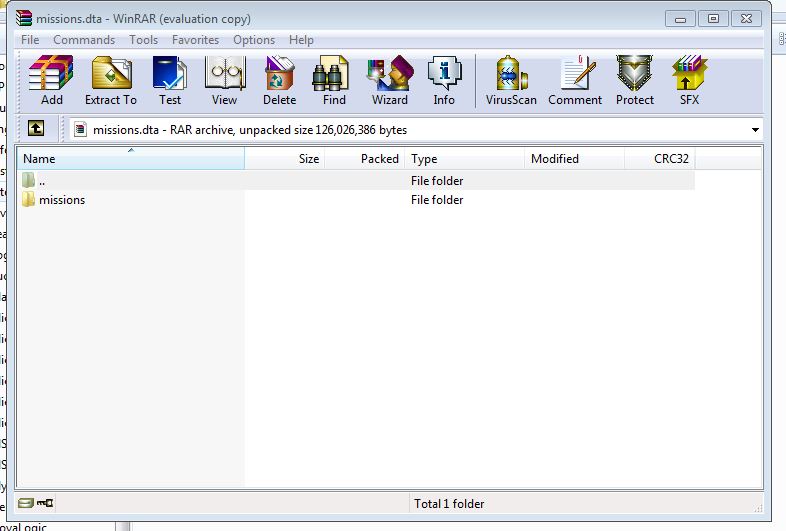The image size is (786, 531).
Task: Sort list by Packed column
Action: pyautogui.click(x=365, y=158)
